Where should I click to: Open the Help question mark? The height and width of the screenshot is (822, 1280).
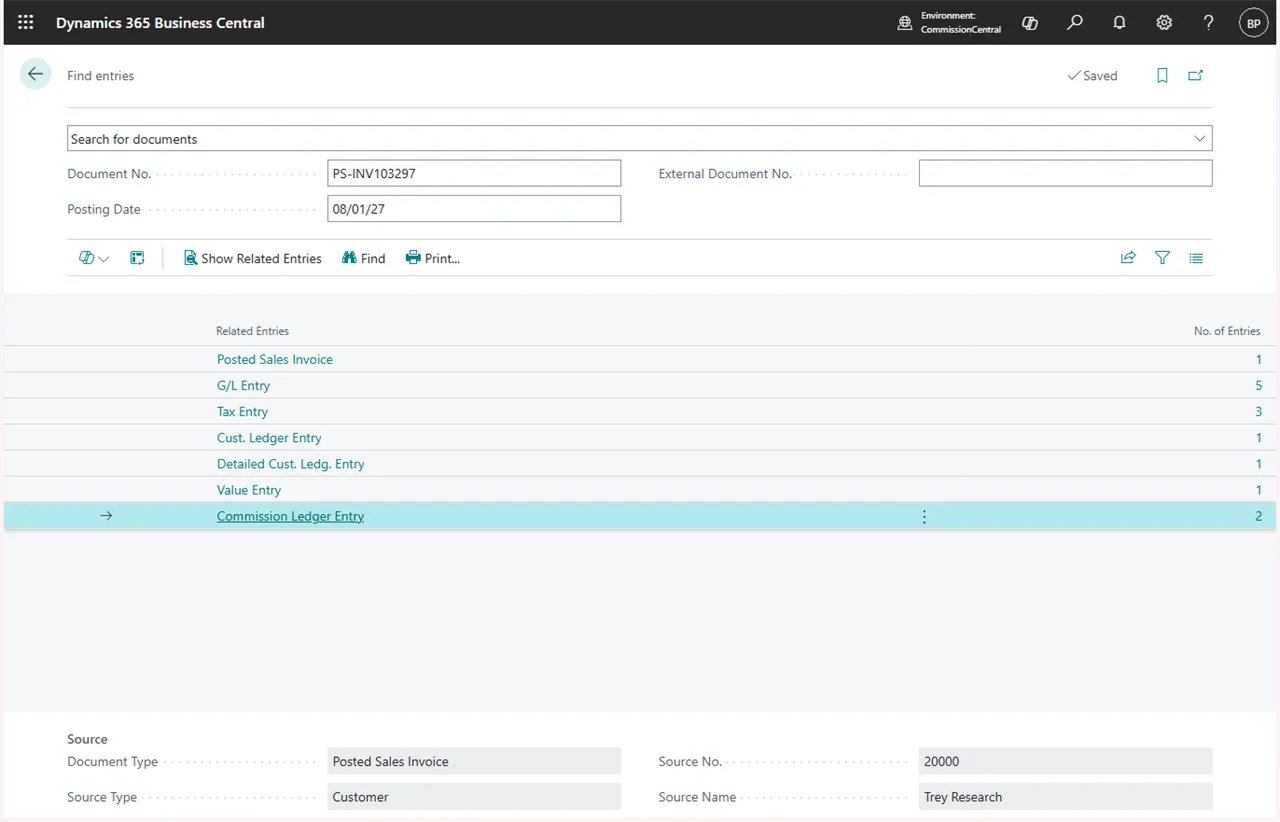(x=1209, y=22)
